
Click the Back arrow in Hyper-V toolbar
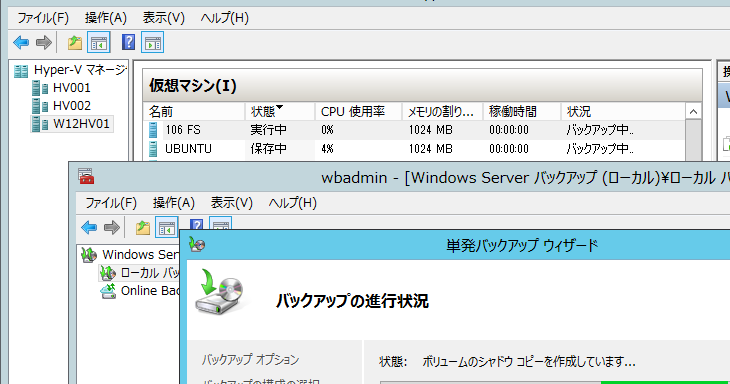(21, 43)
